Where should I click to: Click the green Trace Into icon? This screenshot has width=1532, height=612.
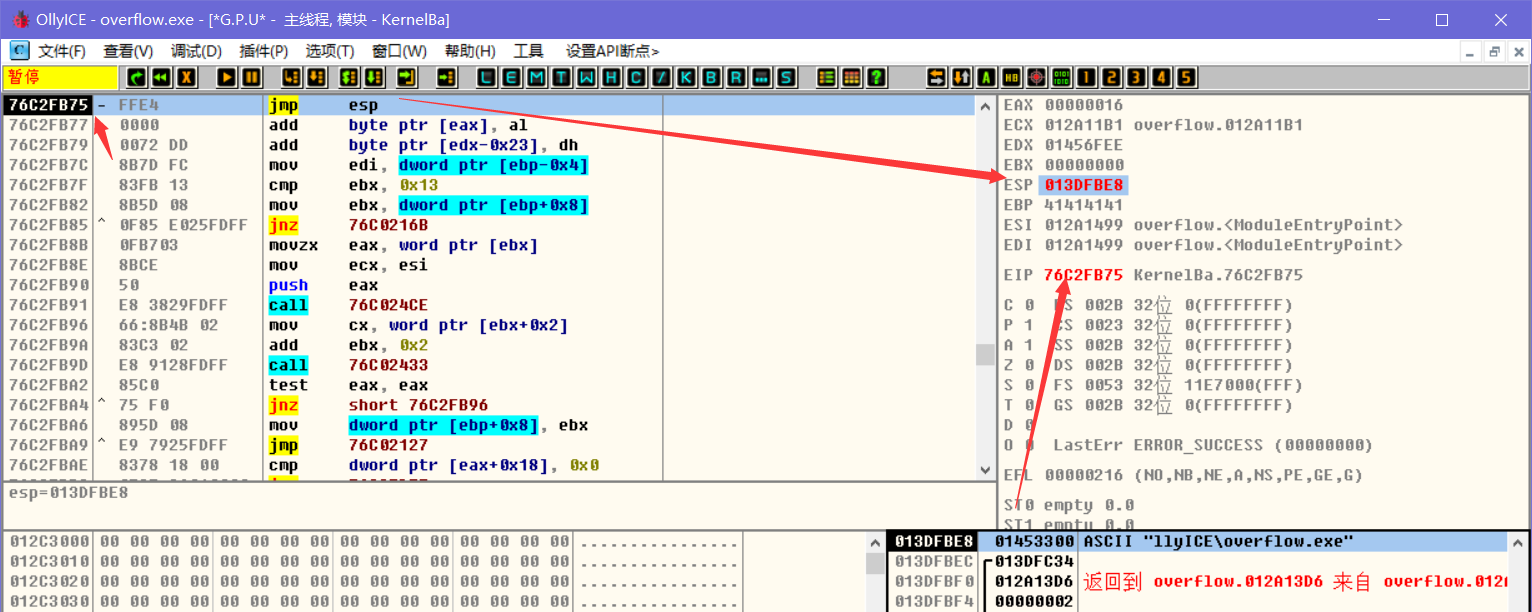[x=349, y=77]
